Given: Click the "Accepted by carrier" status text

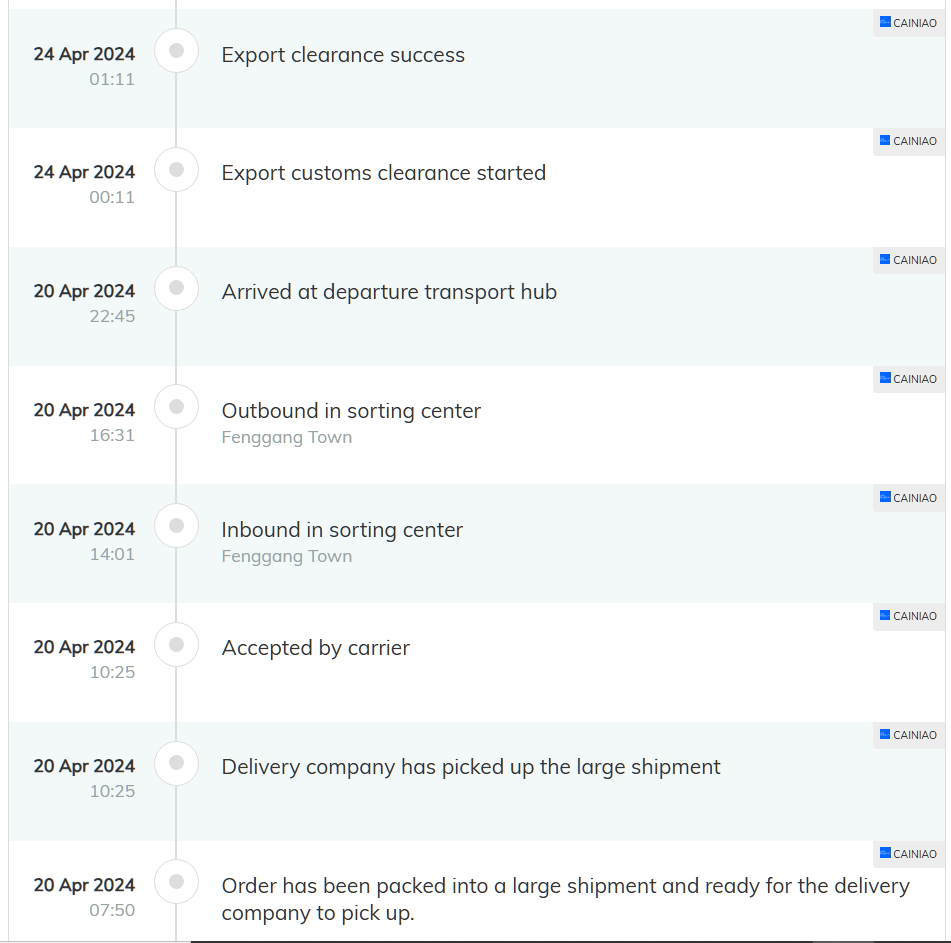Looking at the screenshot, I should tap(316, 648).
